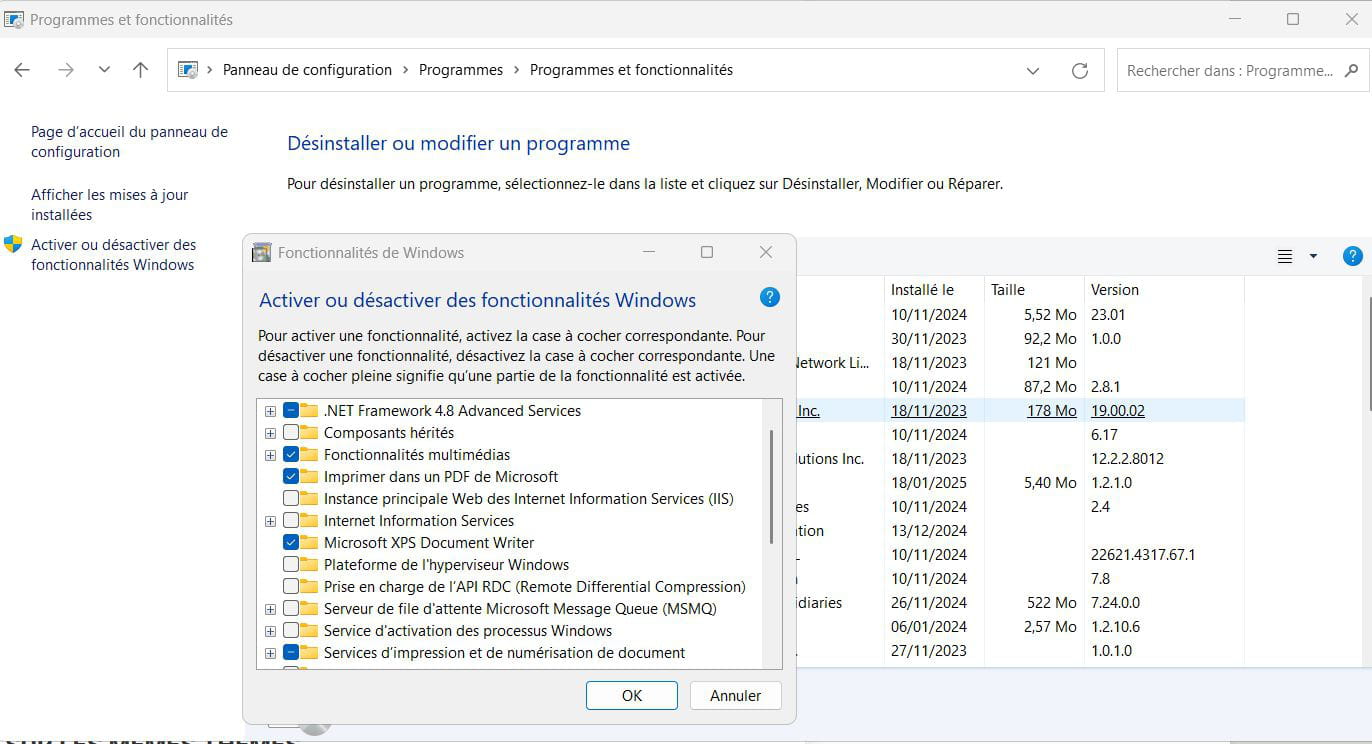Expand Serveur de file d'attente MSMQ node
The image size is (1372, 744).
coord(270,609)
